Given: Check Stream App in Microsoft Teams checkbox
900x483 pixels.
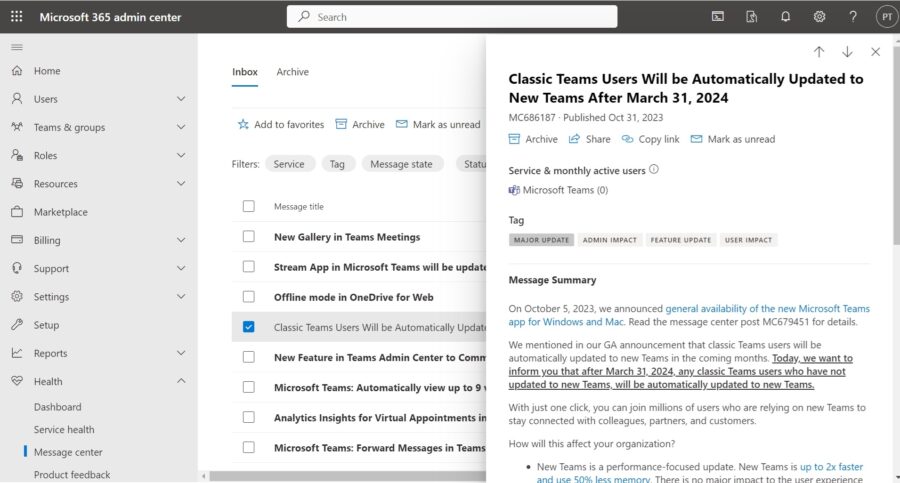Looking at the screenshot, I should click(249, 266).
